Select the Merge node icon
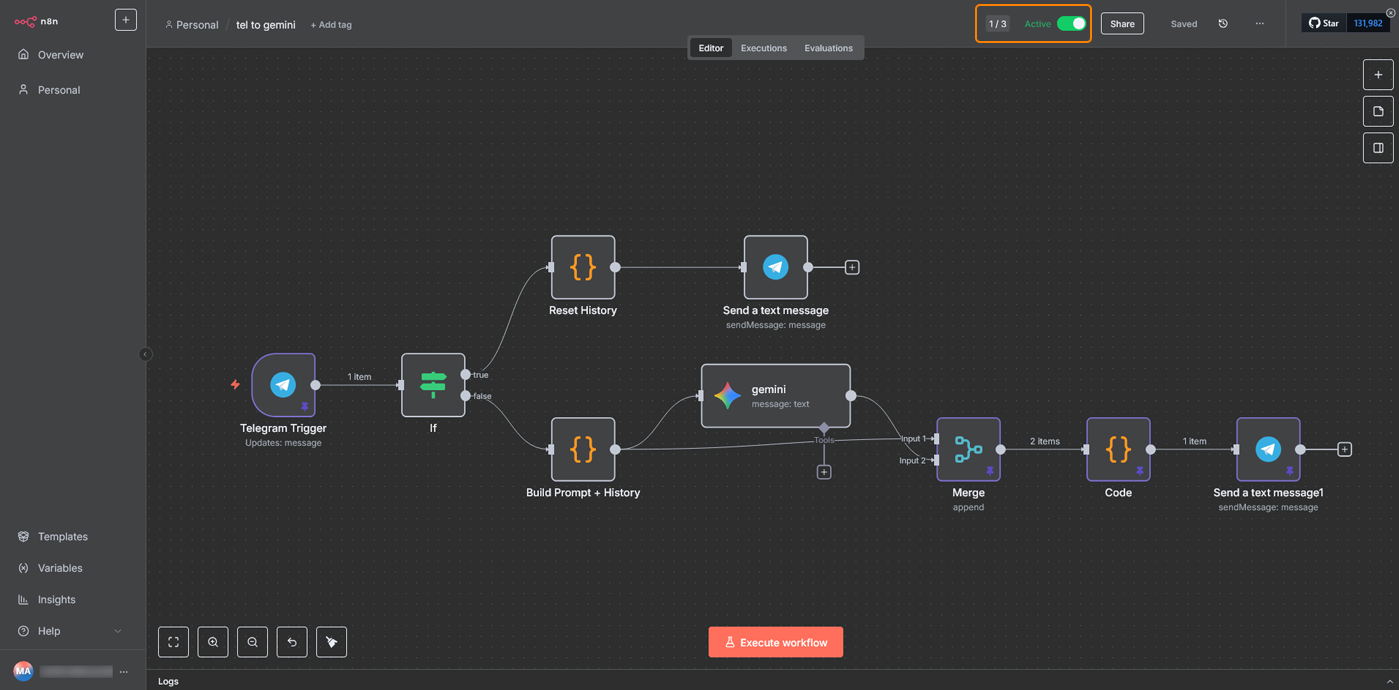This screenshot has height=690, width=1399. pyautogui.click(x=968, y=450)
